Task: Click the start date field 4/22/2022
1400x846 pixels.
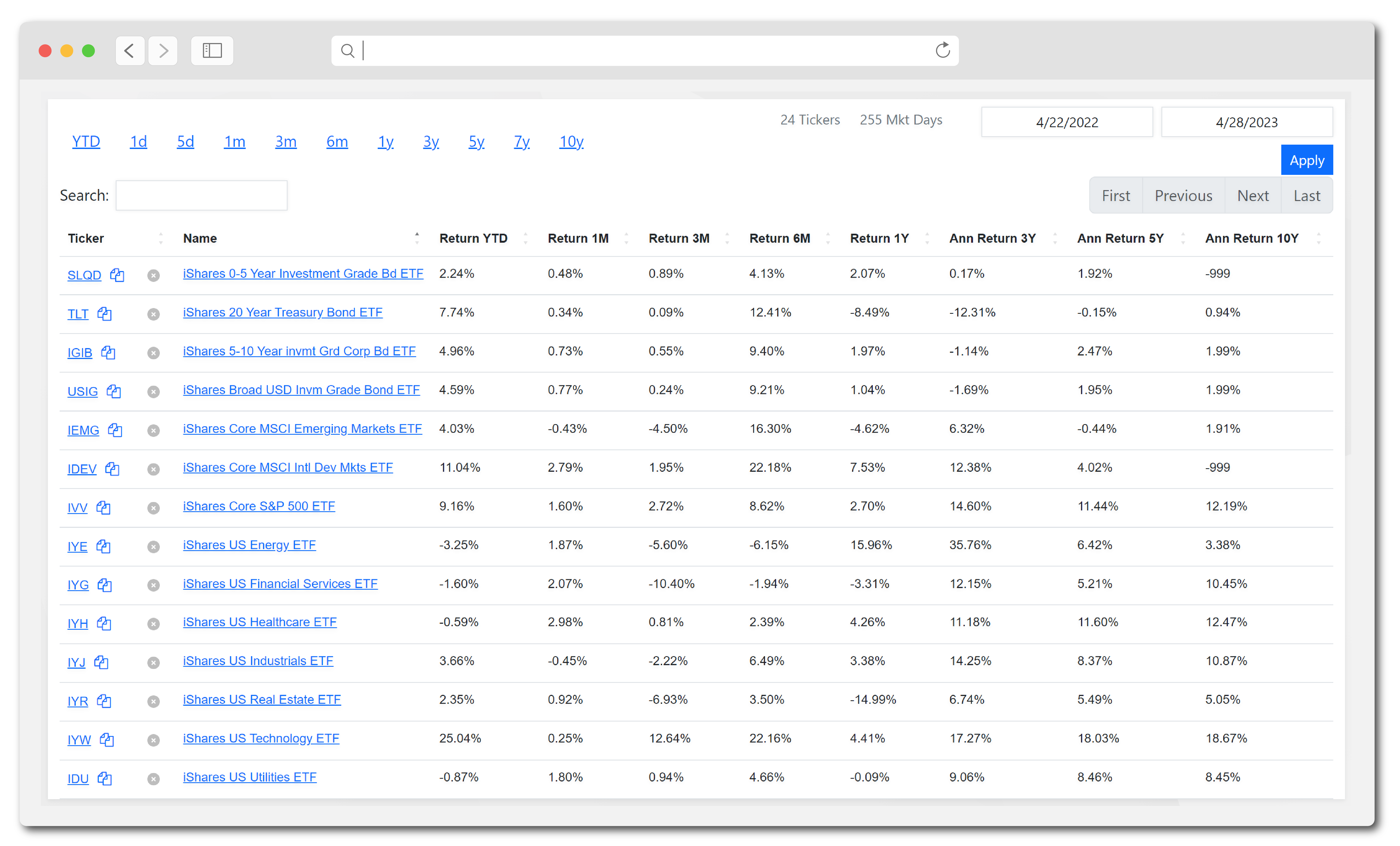Action: pos(1066,122)
